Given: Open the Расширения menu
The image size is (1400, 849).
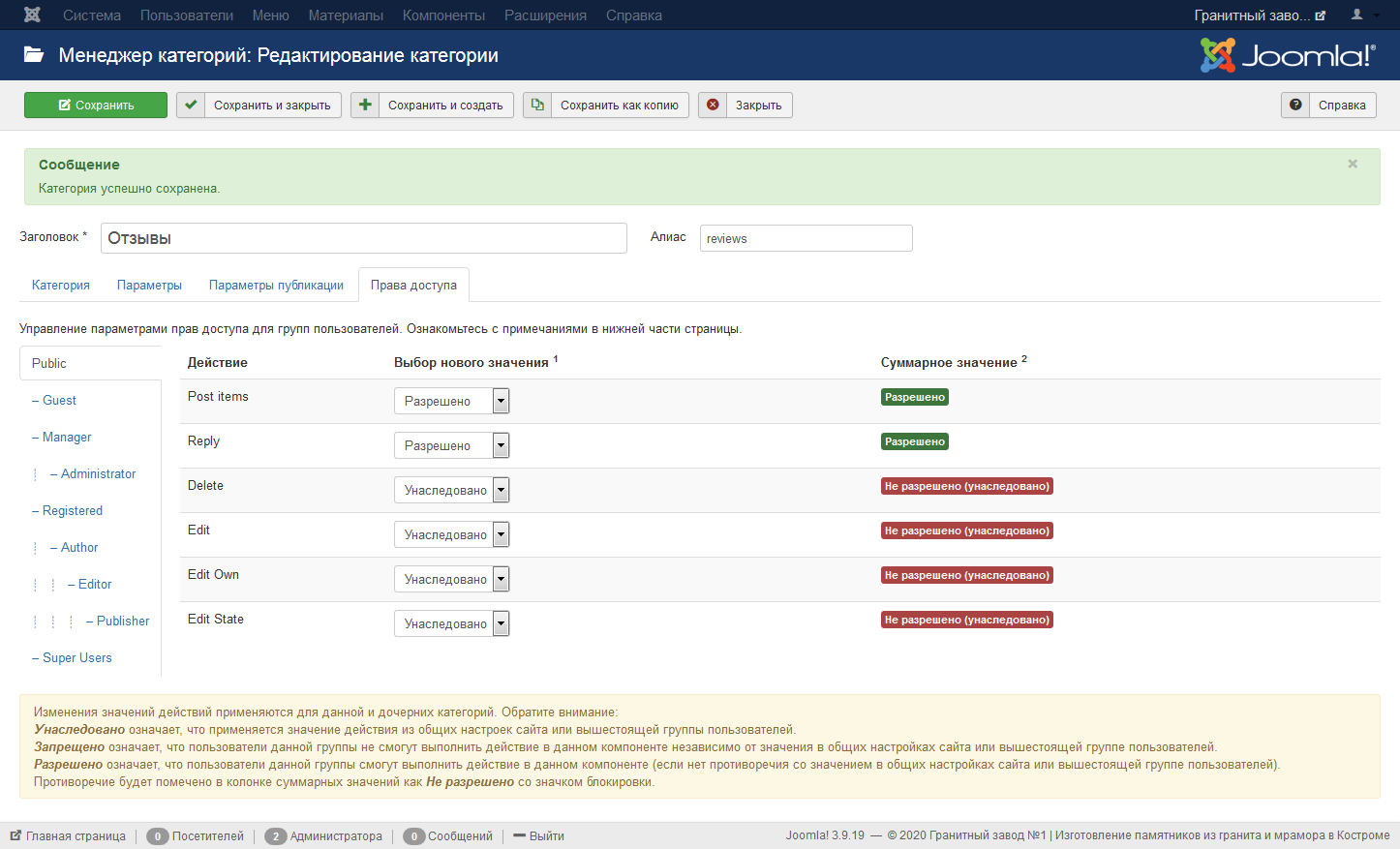Looking at the screenshot, I should tap(545, 15).
